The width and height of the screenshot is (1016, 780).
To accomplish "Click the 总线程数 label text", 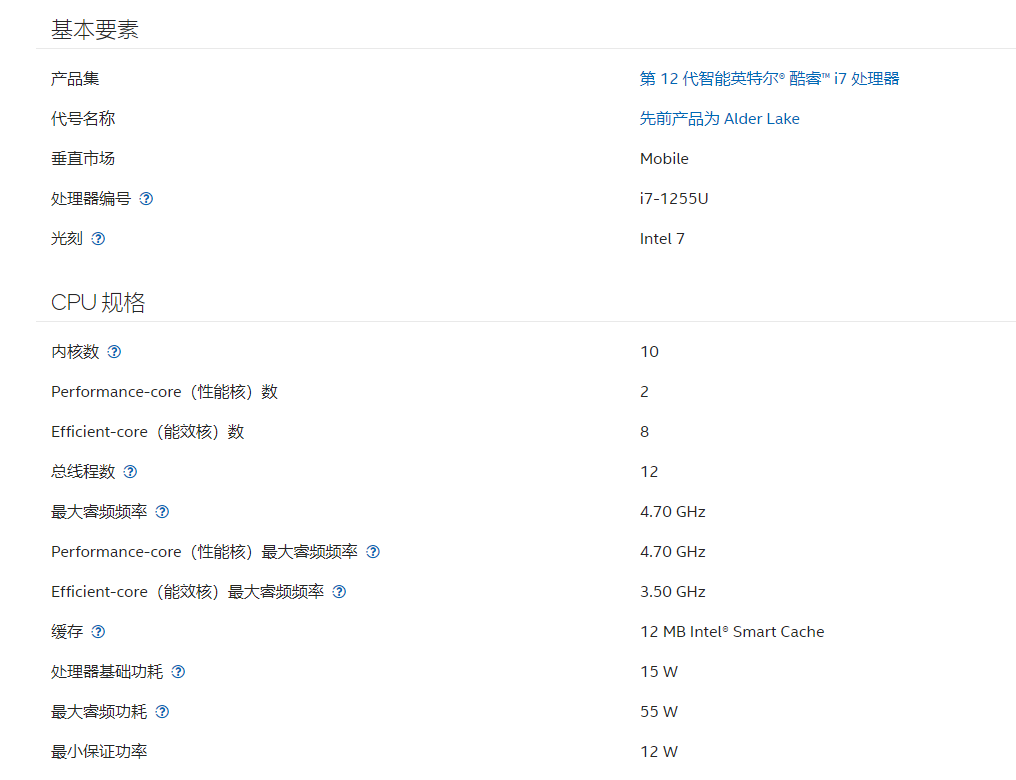I will (x=83, y=472).
